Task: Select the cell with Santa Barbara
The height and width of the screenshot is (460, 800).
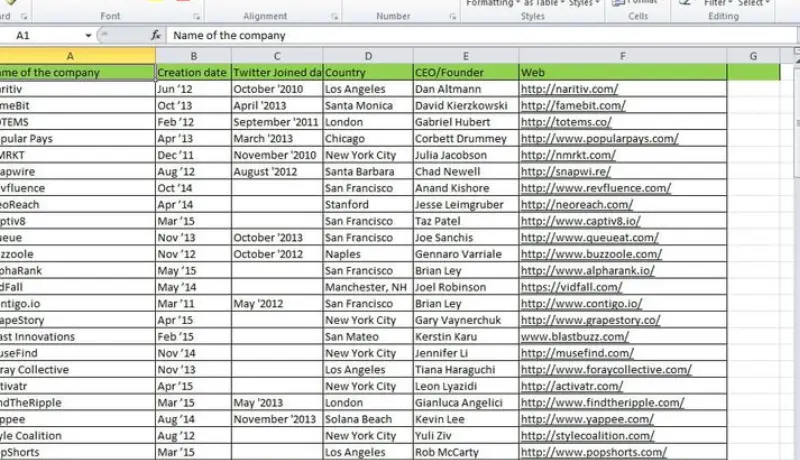Action: [x=368, y=171]
